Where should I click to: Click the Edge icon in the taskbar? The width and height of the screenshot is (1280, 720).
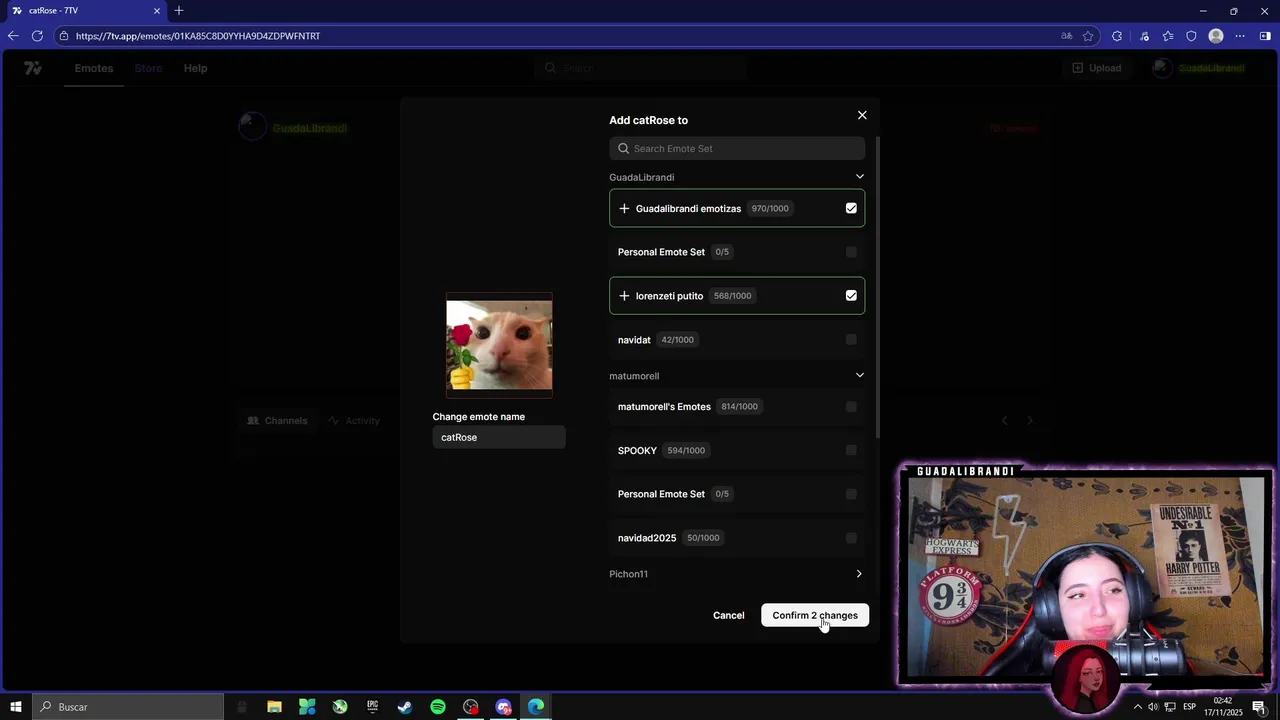(x=536, y=707)
